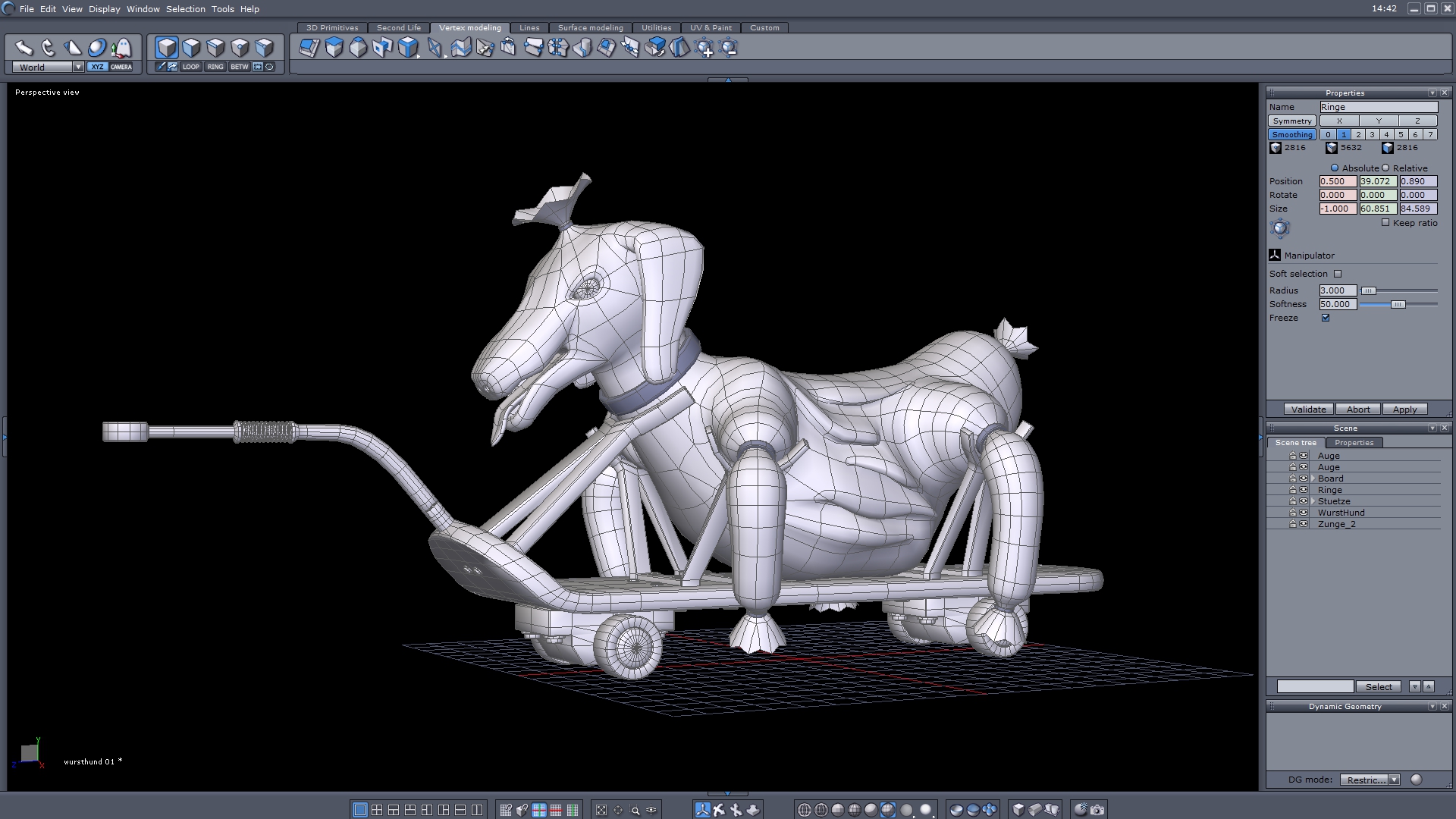Click the Name input field

pyautogui.click(x=1378, y=107)
